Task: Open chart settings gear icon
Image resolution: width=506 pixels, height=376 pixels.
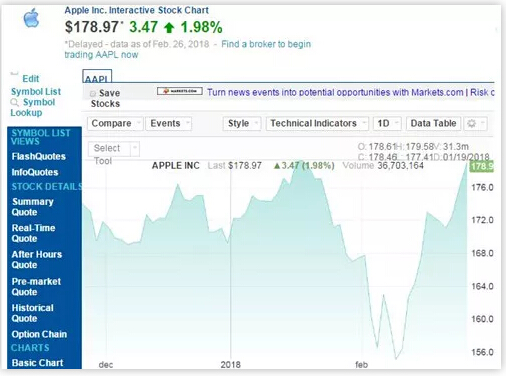Action: point(475,124)
